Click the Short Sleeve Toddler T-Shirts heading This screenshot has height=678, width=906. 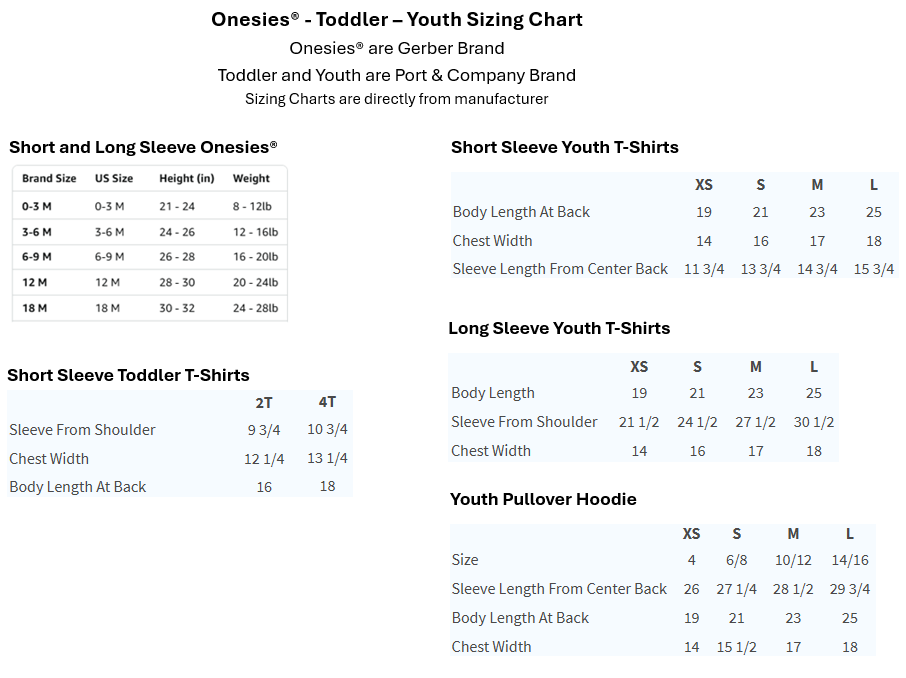(128, 376)
